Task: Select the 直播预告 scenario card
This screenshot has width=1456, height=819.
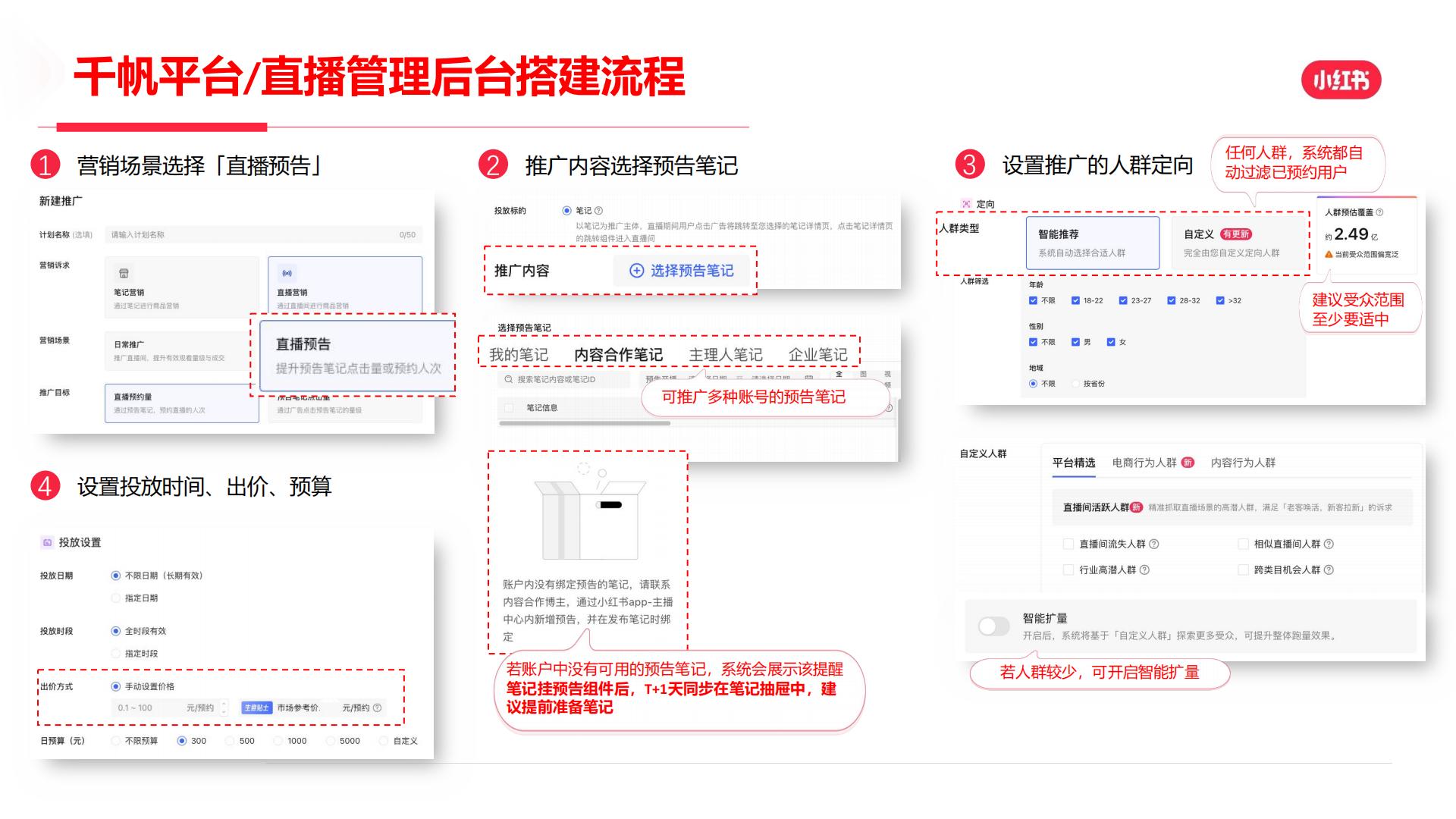Action: (x=357, y=356)
